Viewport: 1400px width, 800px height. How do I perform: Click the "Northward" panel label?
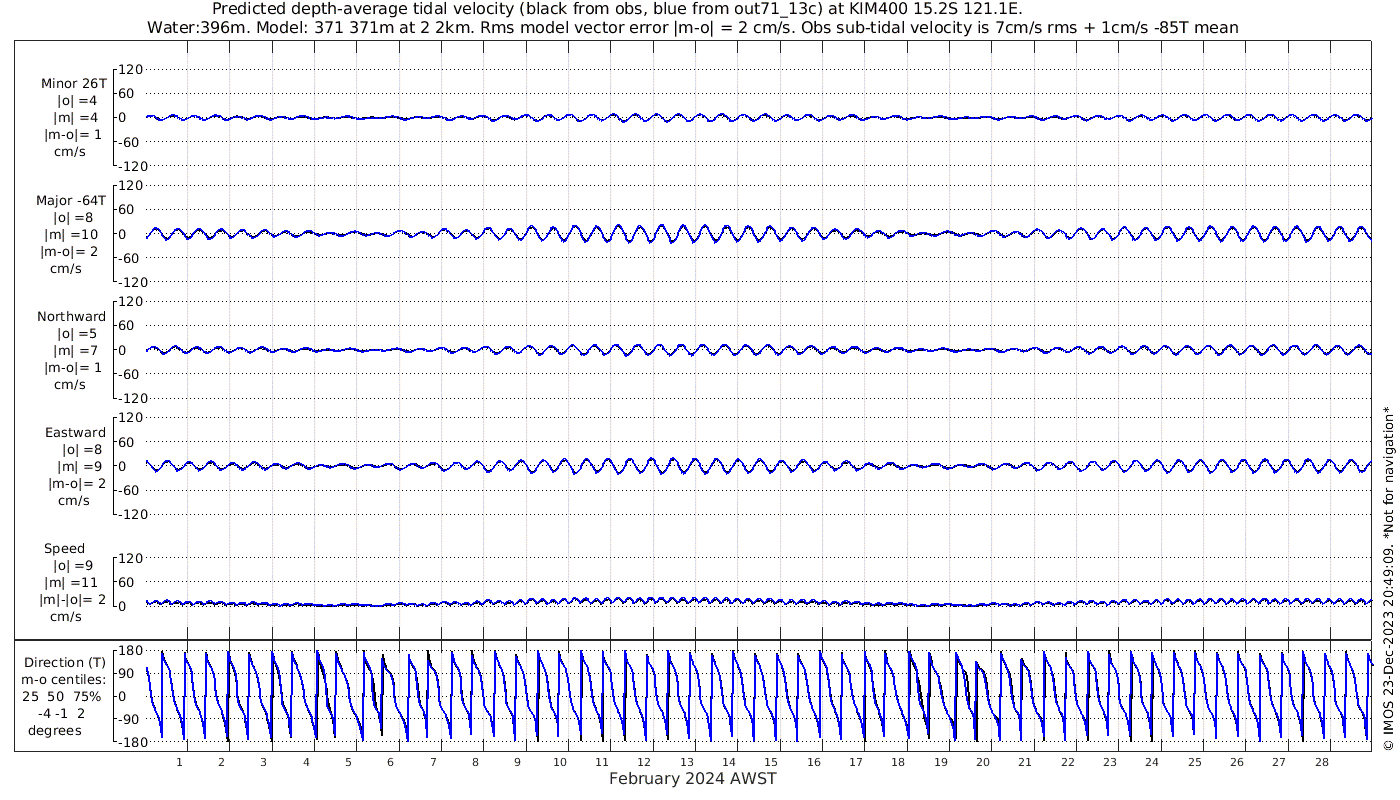[71, 317]
